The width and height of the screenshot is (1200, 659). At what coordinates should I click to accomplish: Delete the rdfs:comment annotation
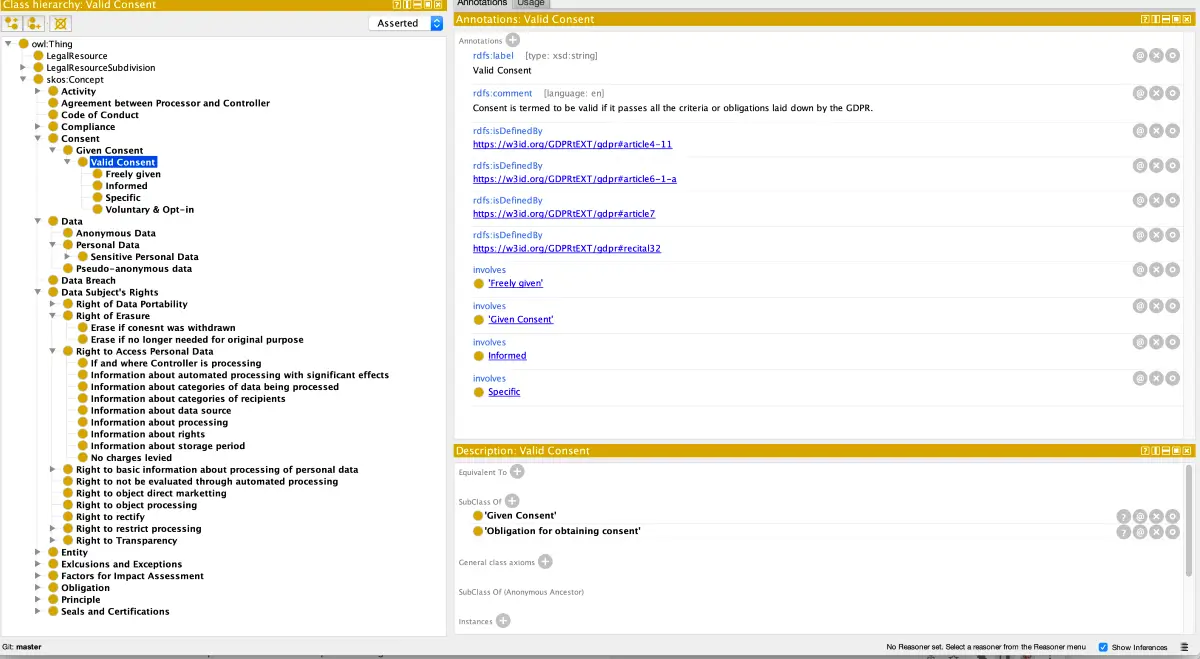pyautogui.click(x=1156, y=93)
